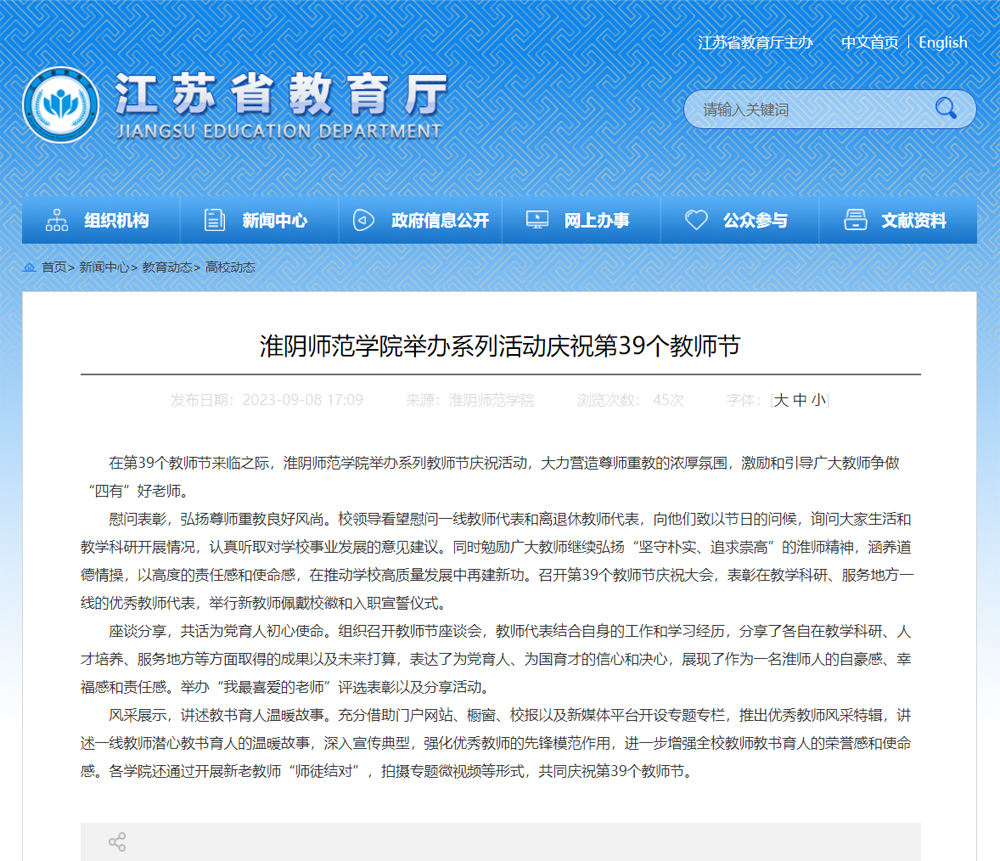Set font size to 中
Image resolution: width=1000 pixels, height=861 pixels.
point(799,401)
